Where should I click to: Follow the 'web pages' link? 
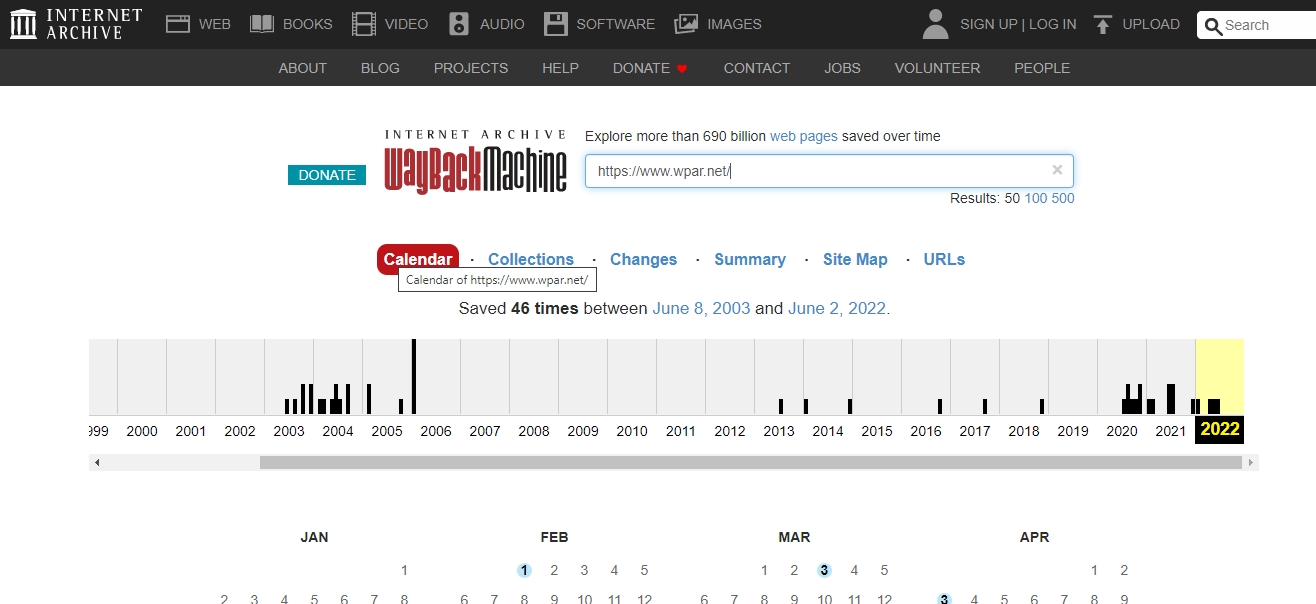click(x=804, y=136)
